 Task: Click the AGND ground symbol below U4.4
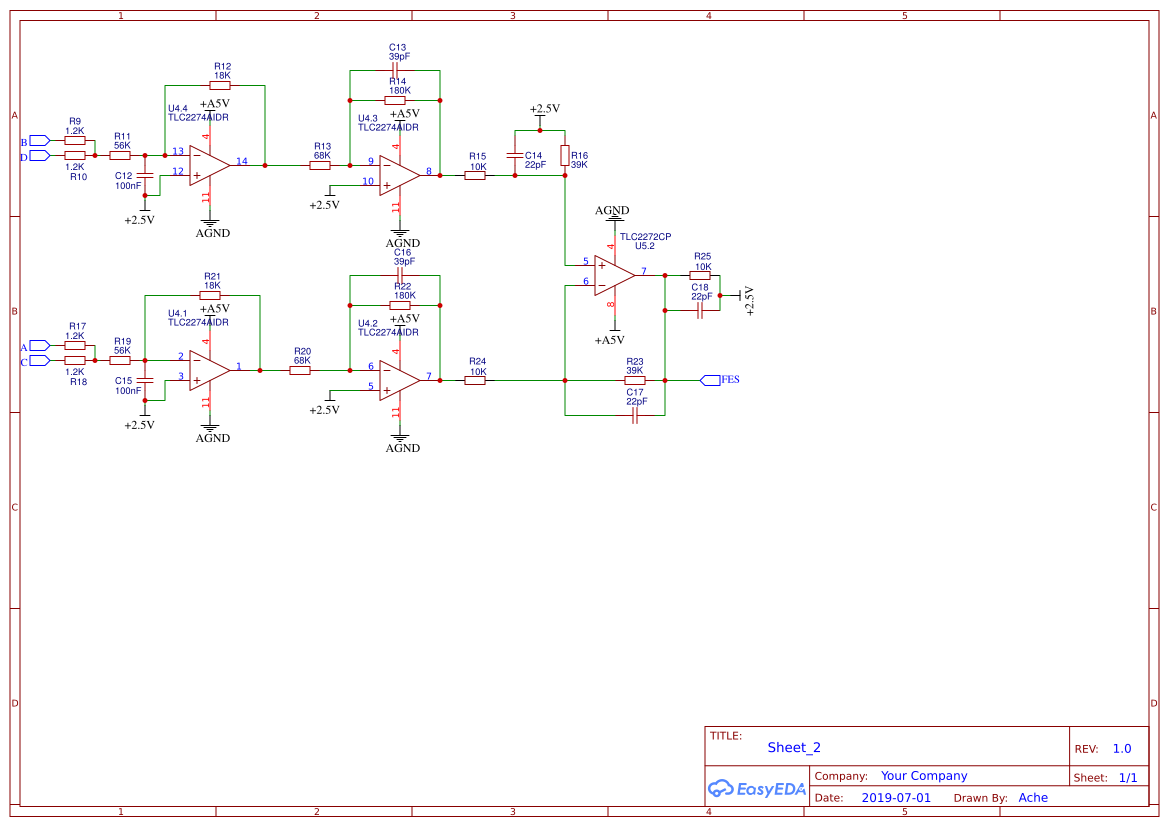(x=212, y=222)
